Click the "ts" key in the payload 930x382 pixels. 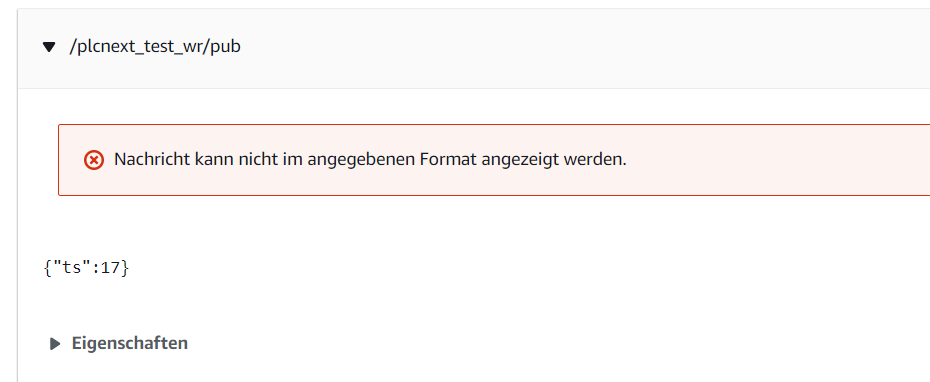pos(72,268)
